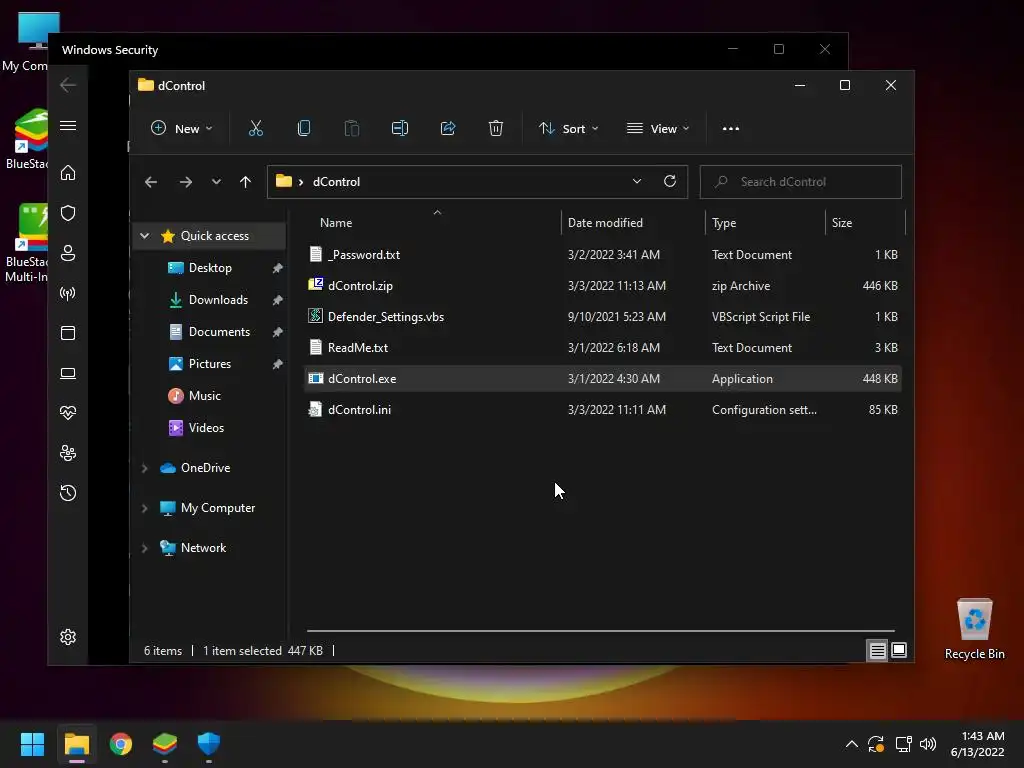Open Family options icon in the Security sidebar

click(x=68, y=453)
